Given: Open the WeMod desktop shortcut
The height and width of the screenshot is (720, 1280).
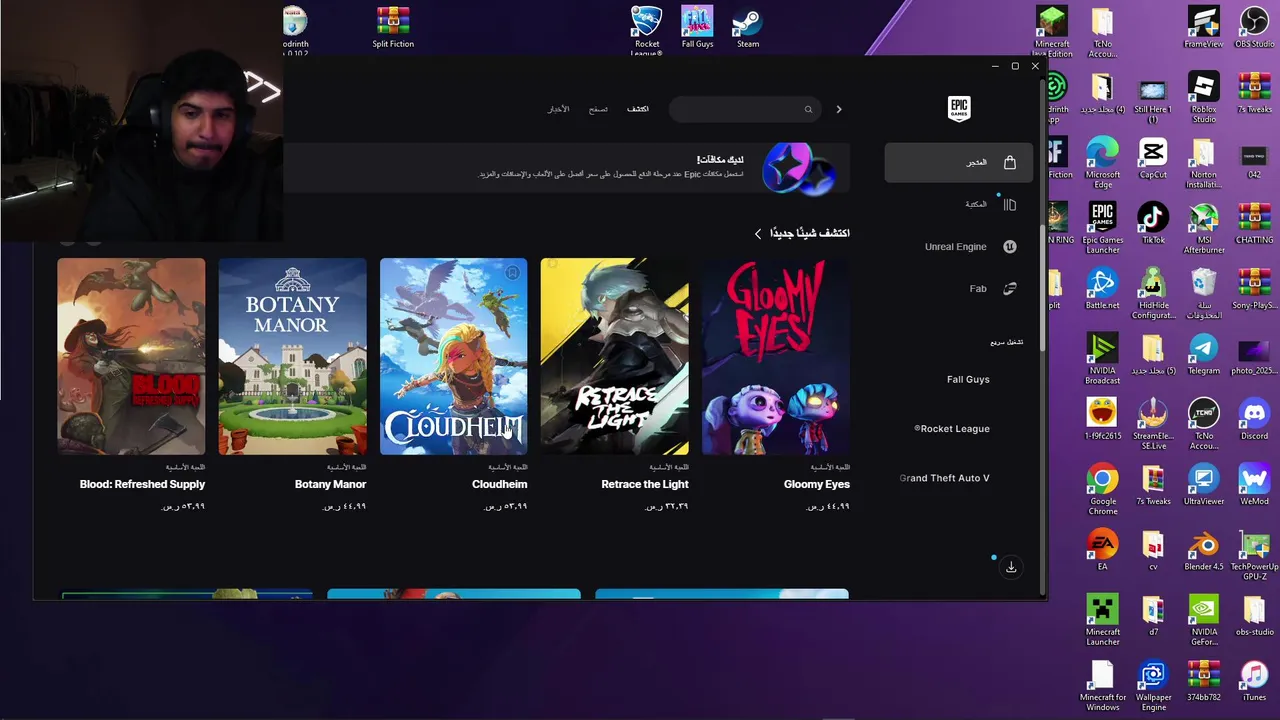Looking at the screenshot, I should 1254,484.
